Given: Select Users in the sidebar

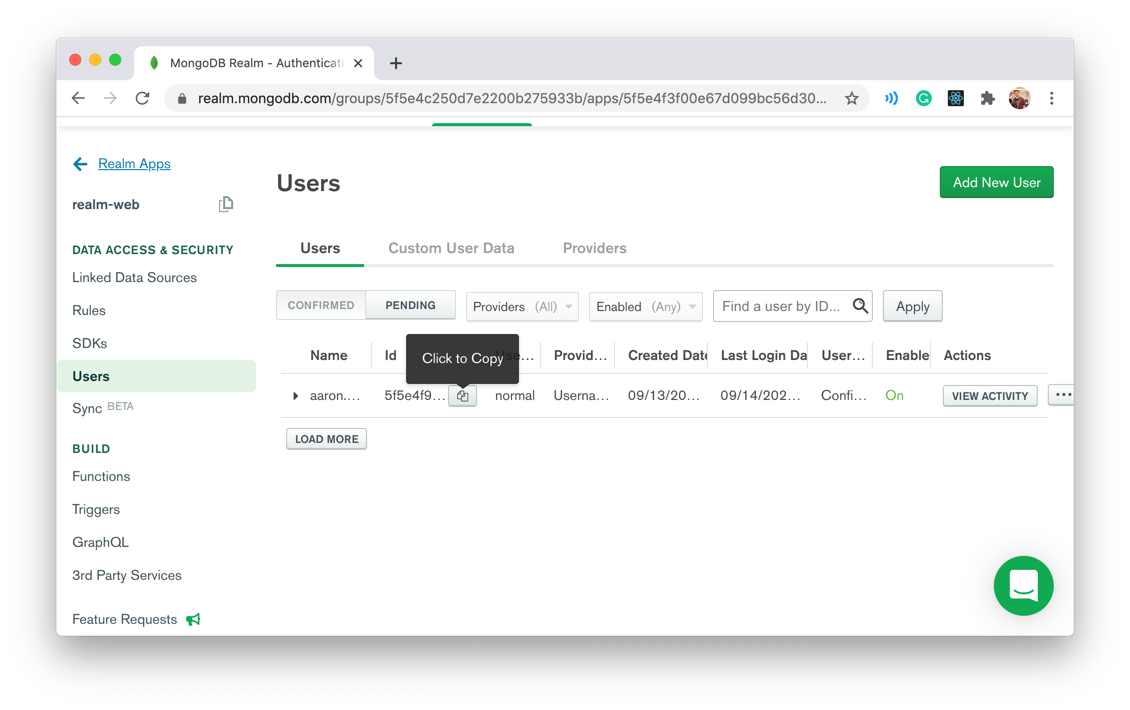Looking at the screenshot, I should point(156,376).
